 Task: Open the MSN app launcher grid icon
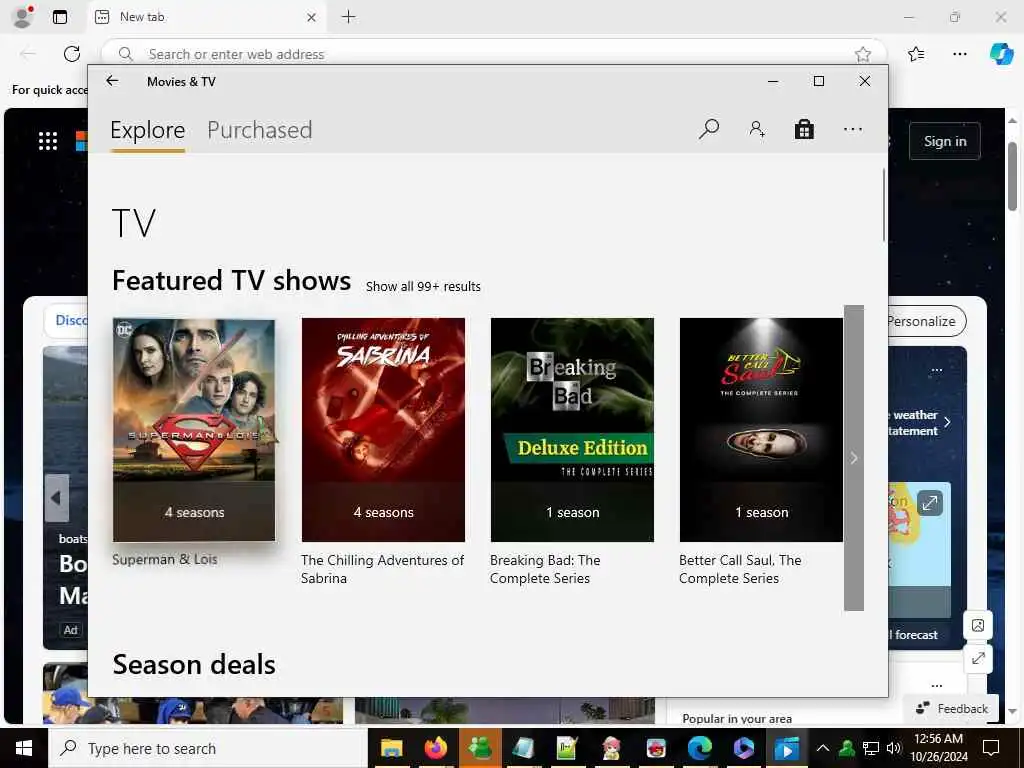click(x=48, y=140)
